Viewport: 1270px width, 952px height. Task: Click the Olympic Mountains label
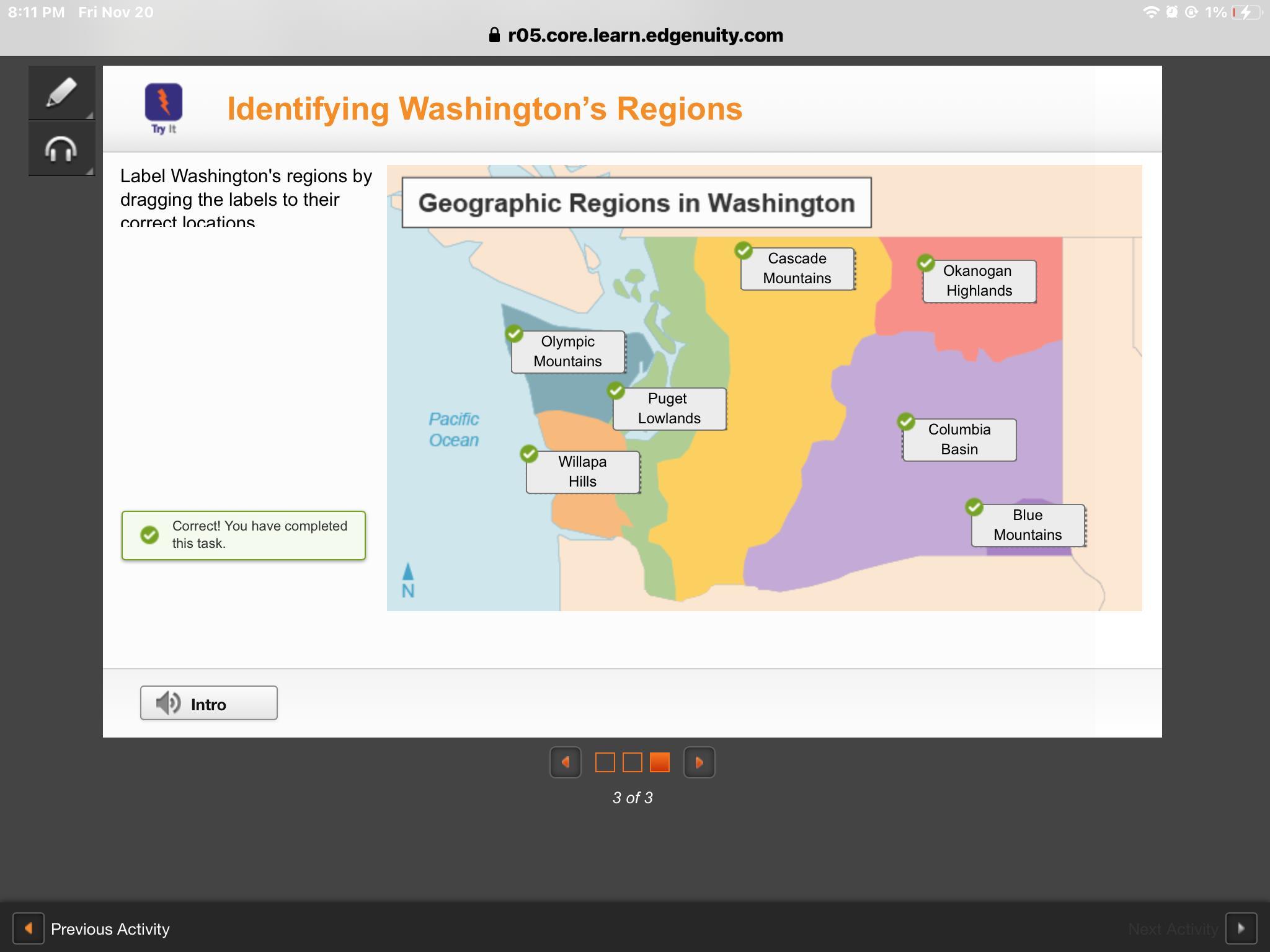(x=567, y=351)
